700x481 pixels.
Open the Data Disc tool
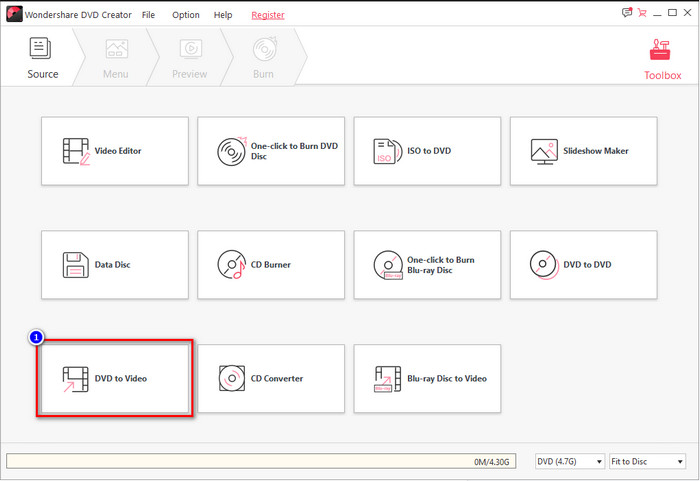pos(115,265)
